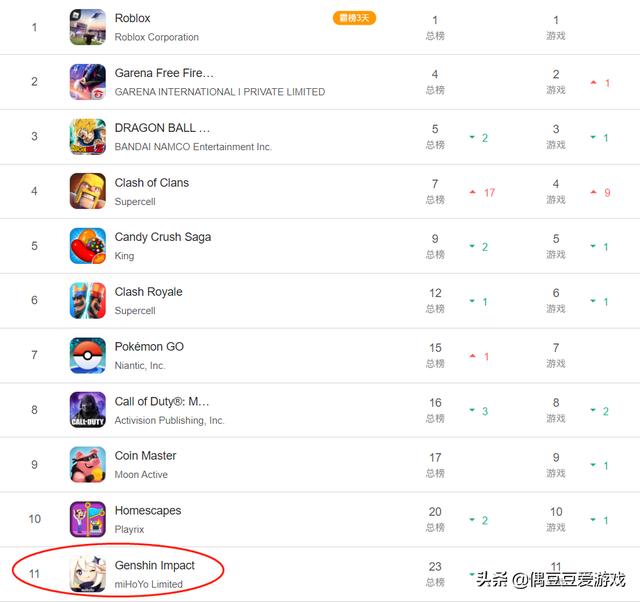Open the Clash Royale app icon

88,300
